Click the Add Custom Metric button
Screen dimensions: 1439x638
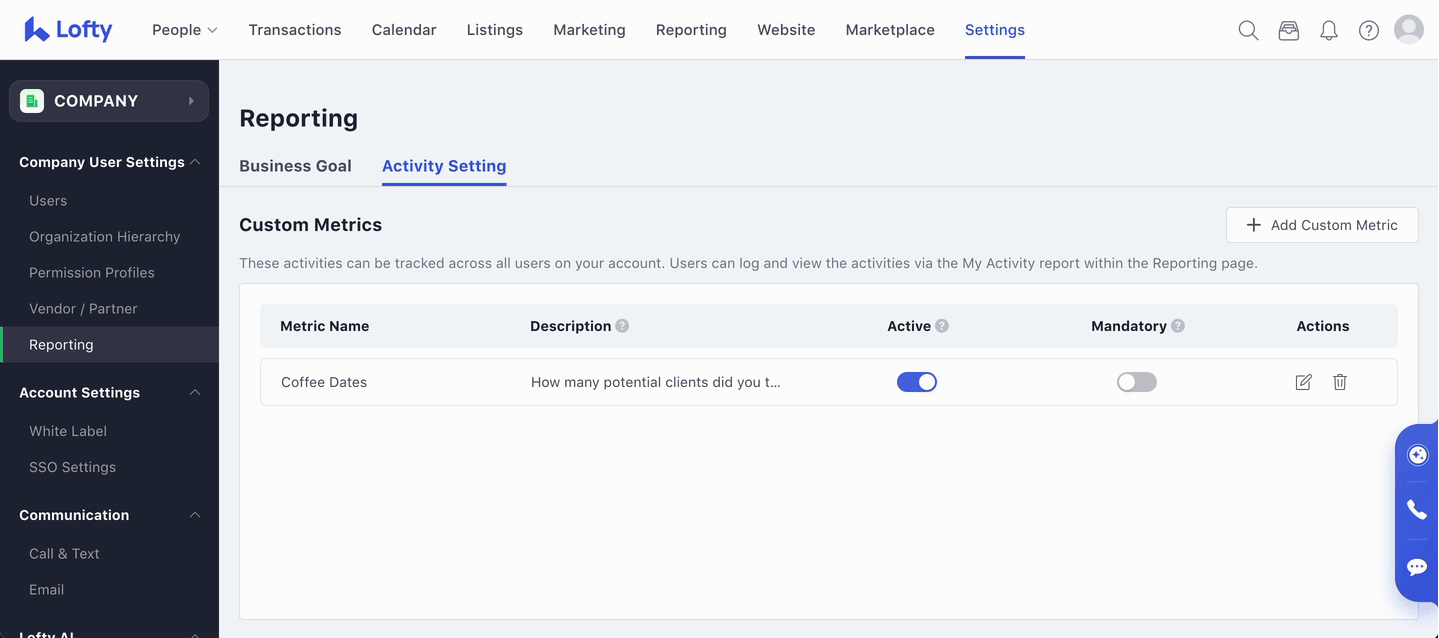click(x=1322, y=225)
